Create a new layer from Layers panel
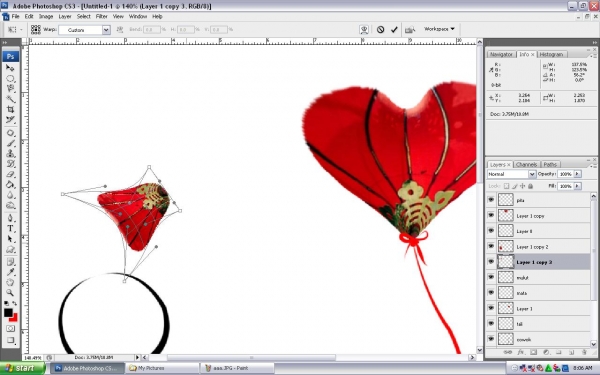 [x=571, y=352]
